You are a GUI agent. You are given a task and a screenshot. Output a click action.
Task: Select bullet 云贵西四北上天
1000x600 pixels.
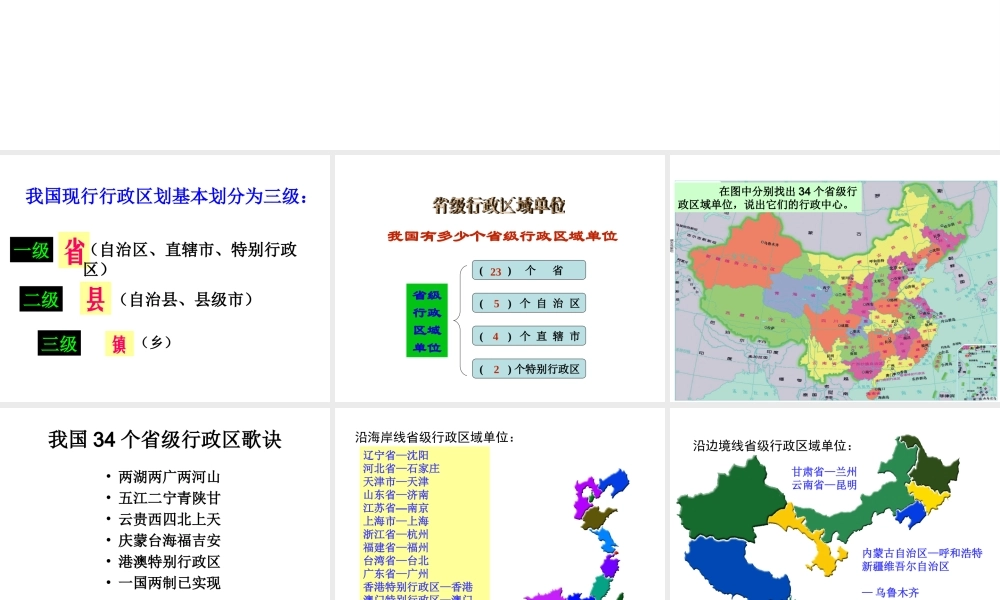point(169,519)
